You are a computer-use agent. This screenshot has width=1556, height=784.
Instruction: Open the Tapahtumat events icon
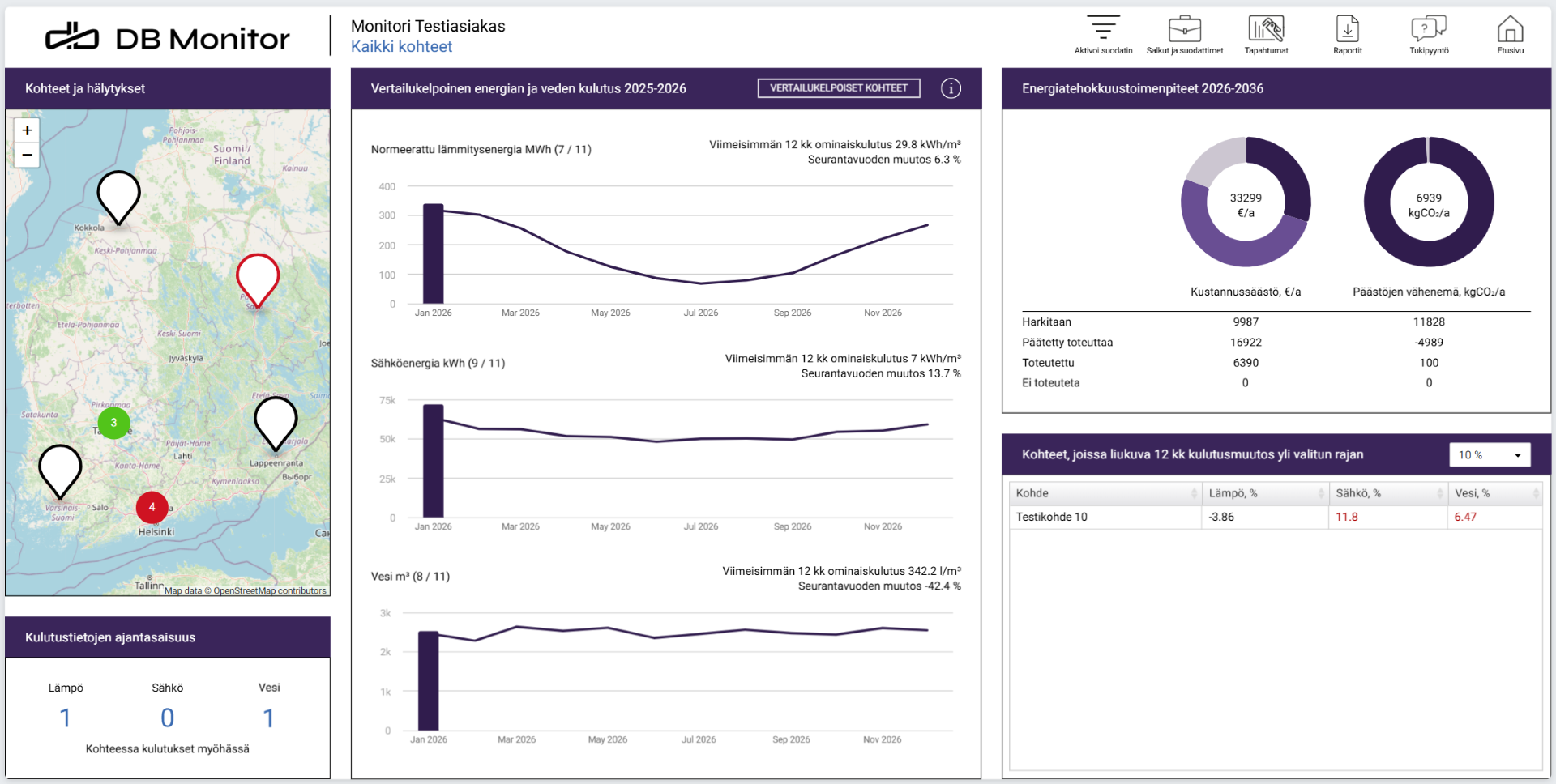1266,29
